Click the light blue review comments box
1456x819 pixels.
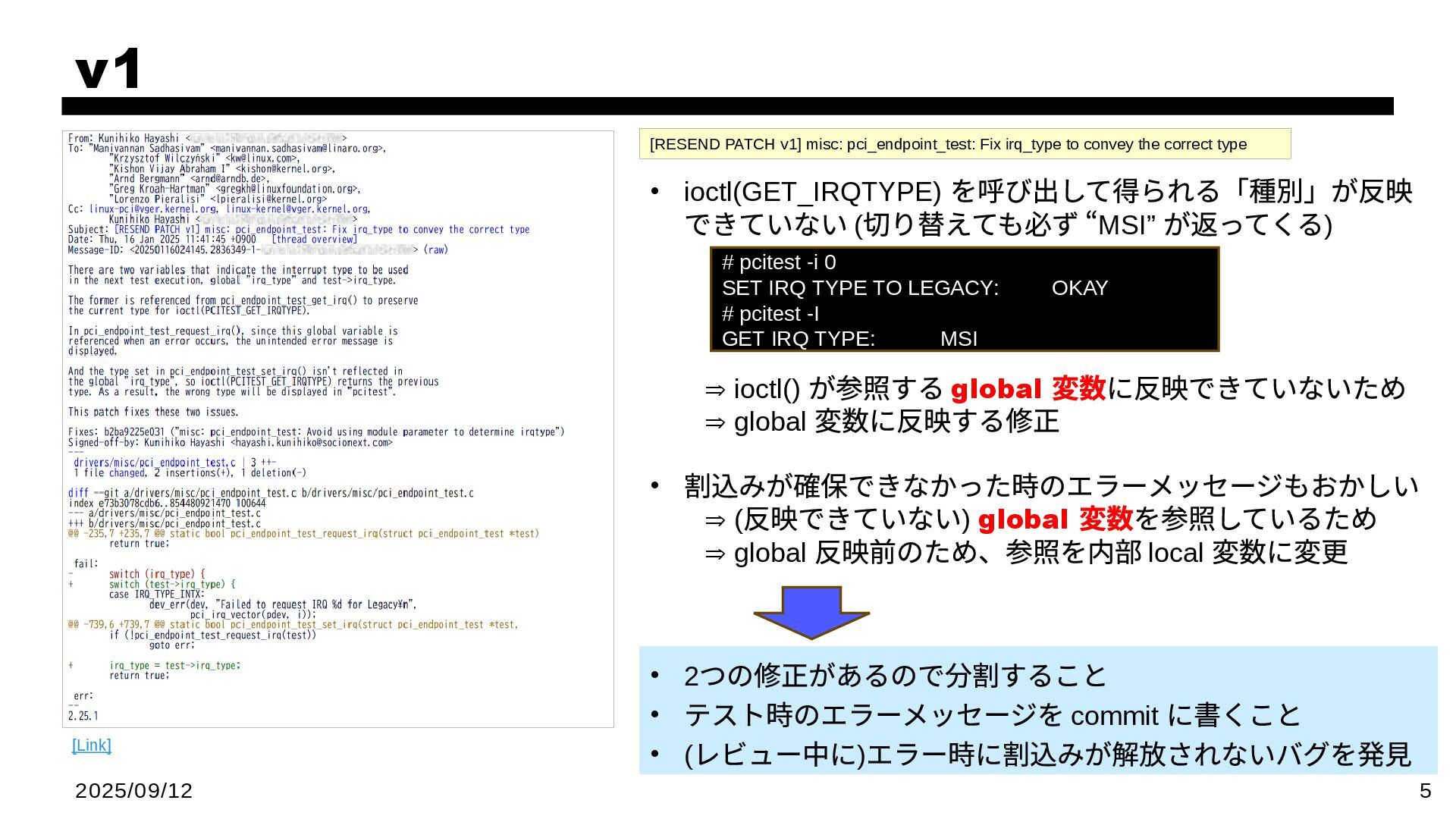(x=1037, y=711)
